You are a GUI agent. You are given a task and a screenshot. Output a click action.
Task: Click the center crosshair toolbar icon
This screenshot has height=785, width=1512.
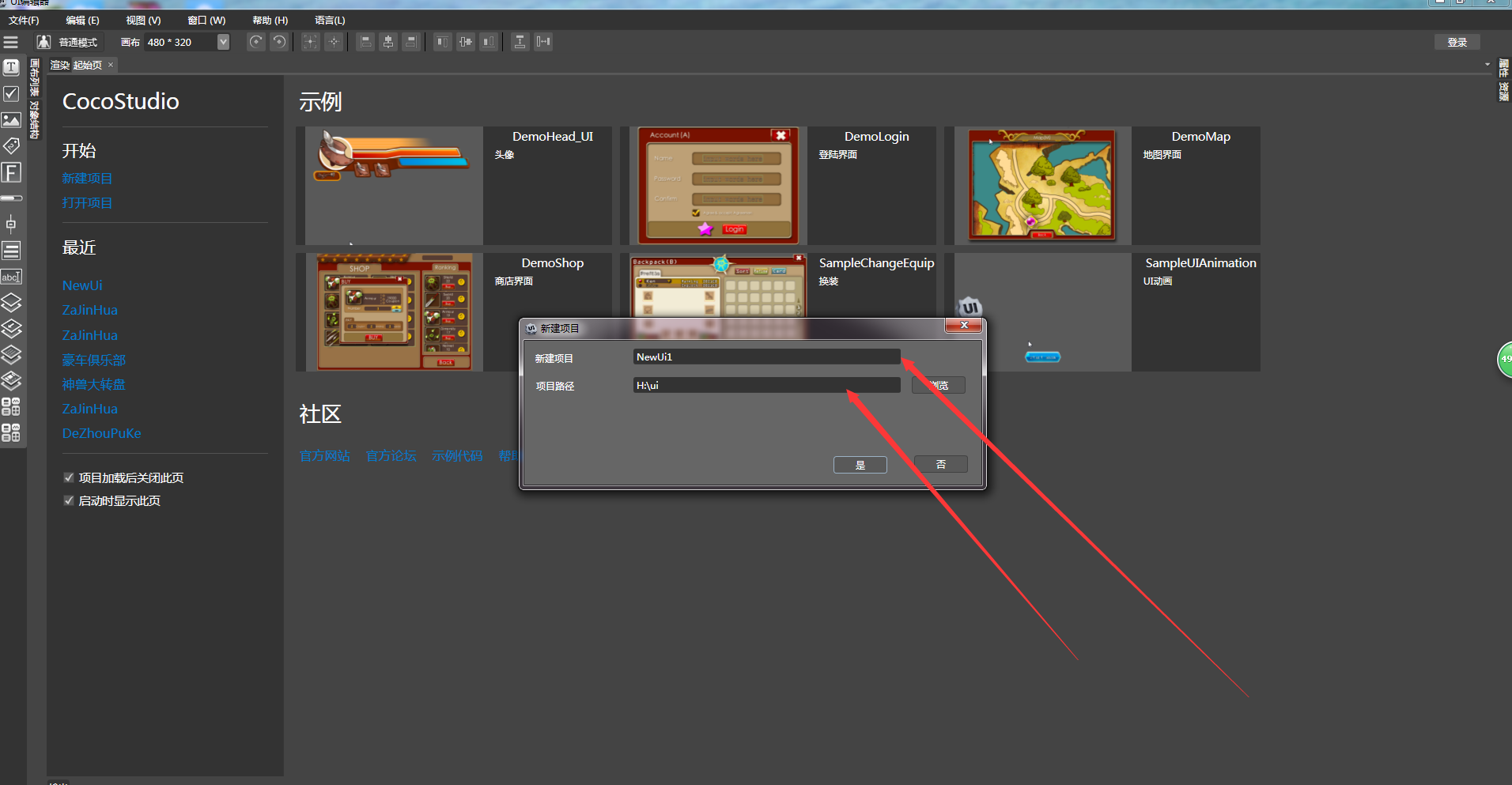(335, 42)
